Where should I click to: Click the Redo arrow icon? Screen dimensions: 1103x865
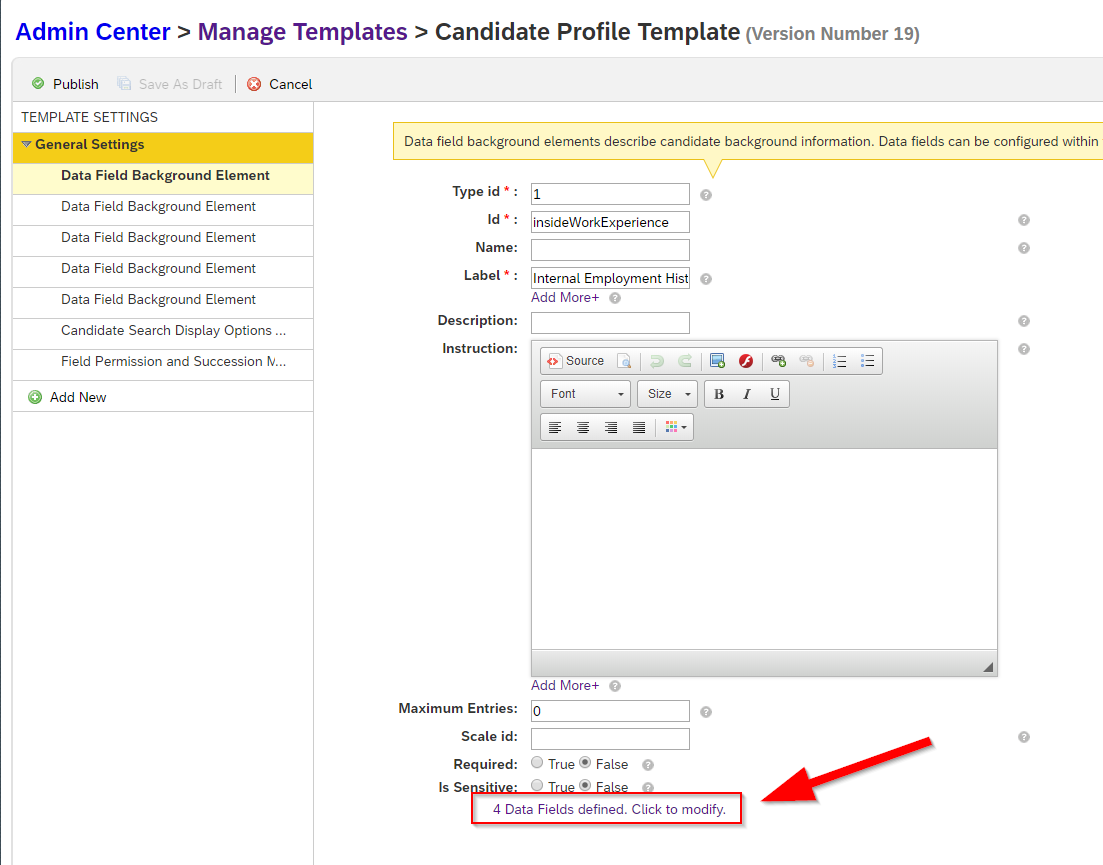(684, 361)
